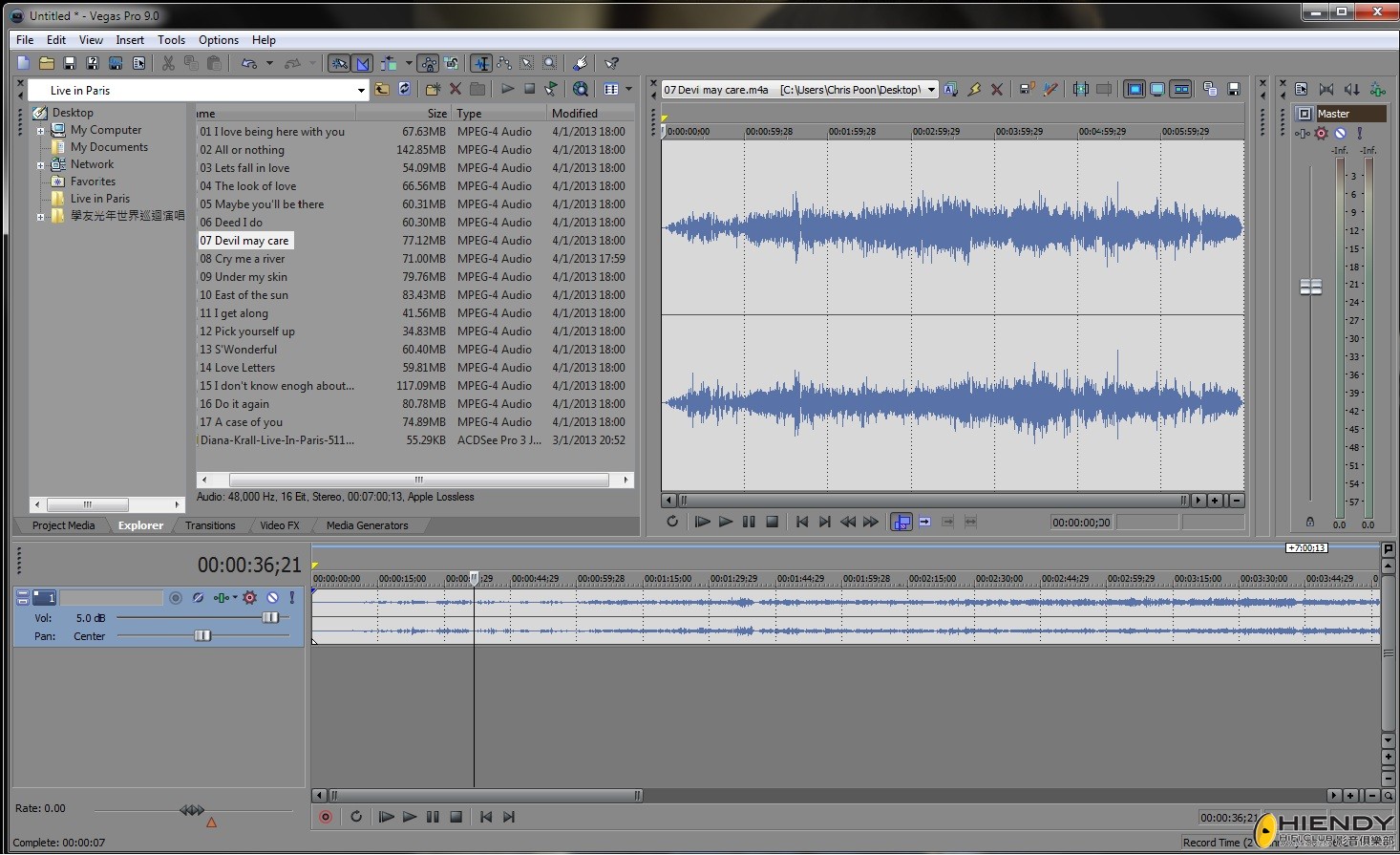Stop preview in the Explorer toolbar
Image resolution: width=1400 pixels, height=855 pixels.
529,89
